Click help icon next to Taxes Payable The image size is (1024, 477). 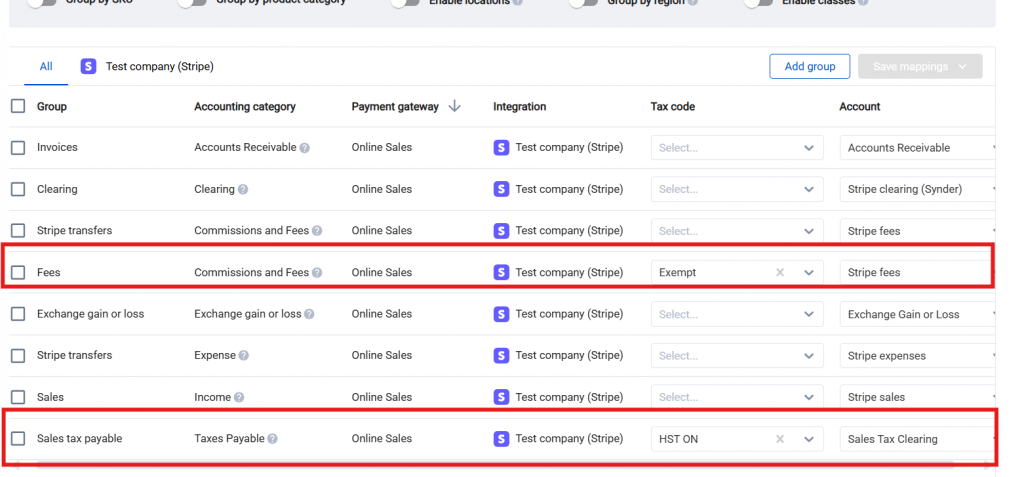273,439
